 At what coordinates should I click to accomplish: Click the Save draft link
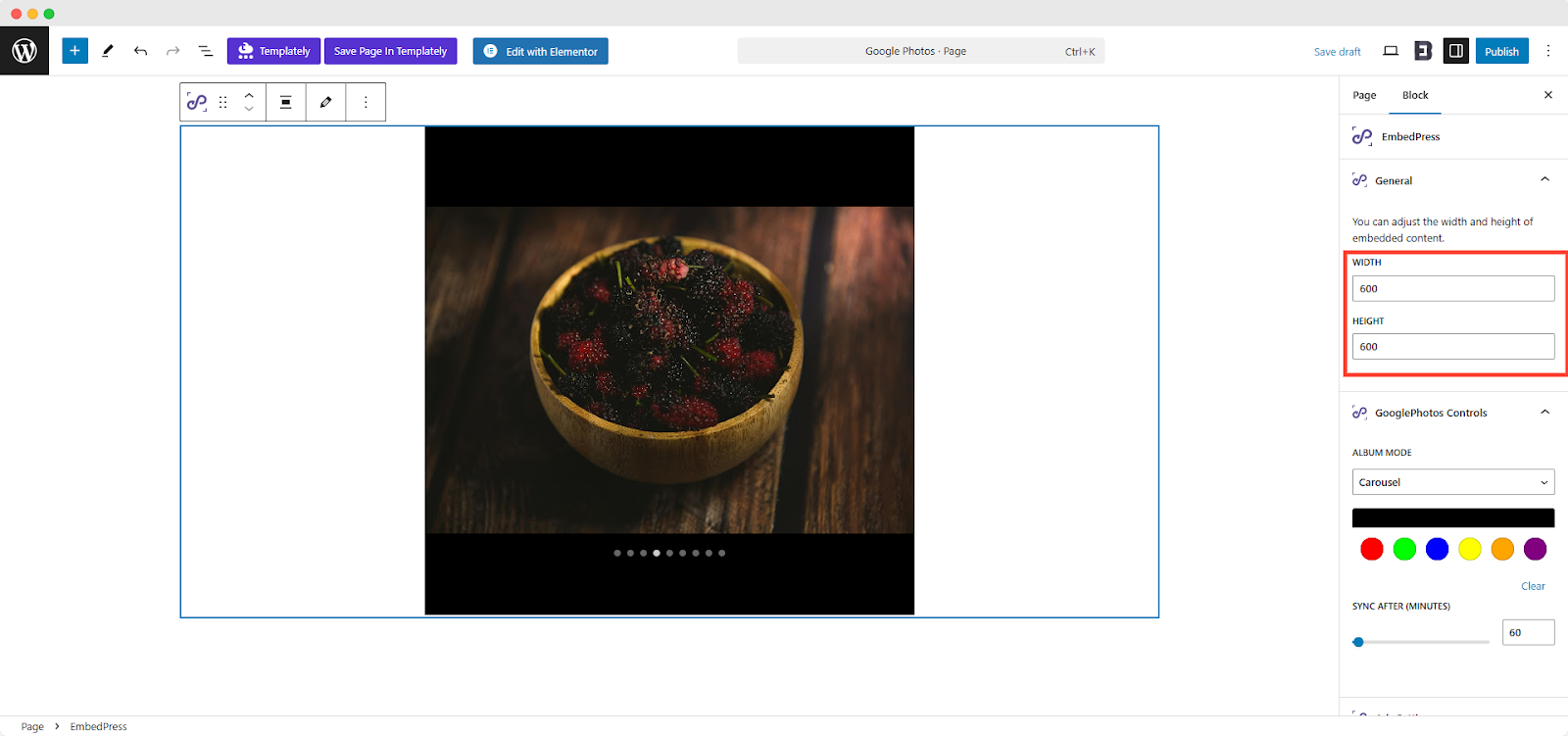[x=1337, y=52]
